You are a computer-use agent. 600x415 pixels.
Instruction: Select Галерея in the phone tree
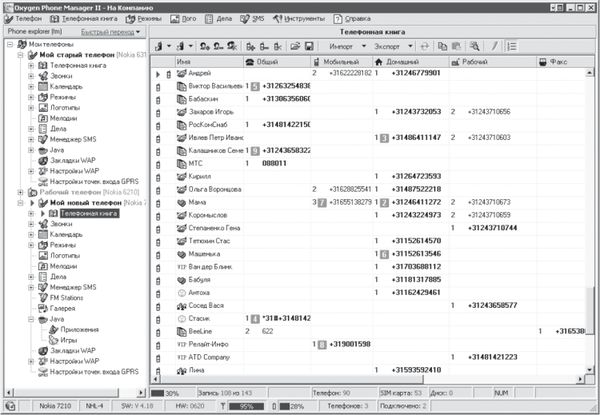pyautogui.click(x=64, y=308)
